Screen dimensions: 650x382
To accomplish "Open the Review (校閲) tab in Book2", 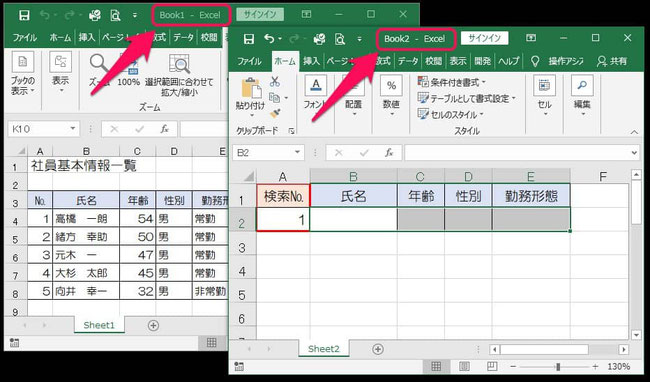I will 433,61.
